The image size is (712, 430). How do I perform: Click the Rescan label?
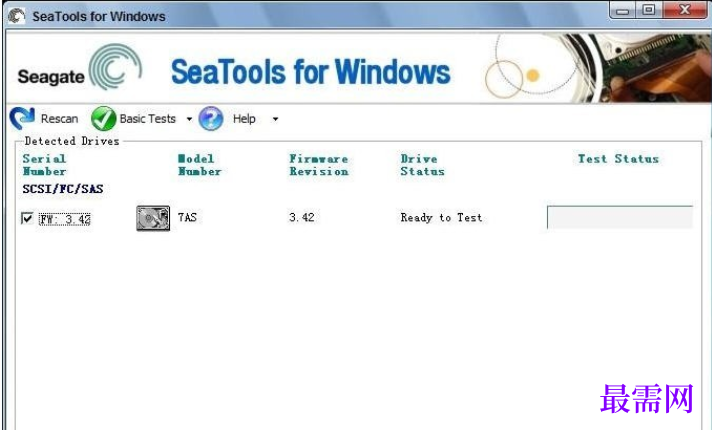click(x=59, y=119)
